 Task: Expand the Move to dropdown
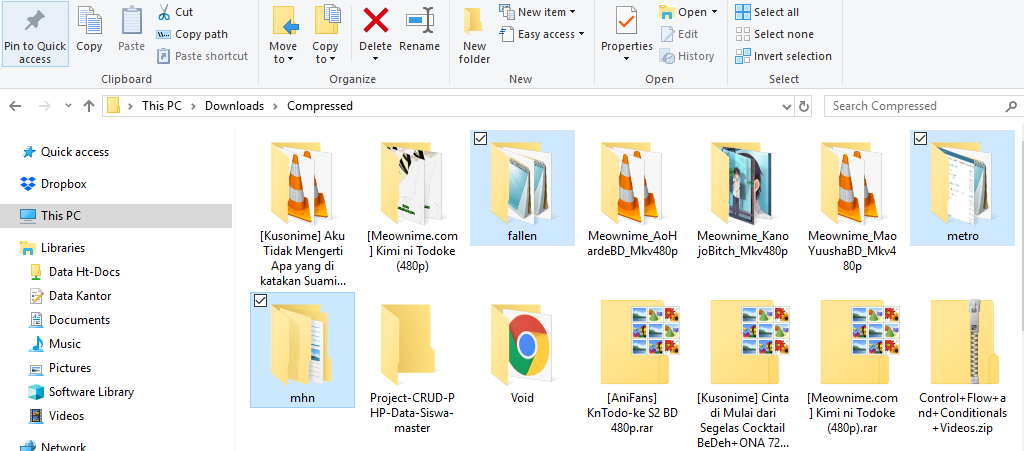283,58
